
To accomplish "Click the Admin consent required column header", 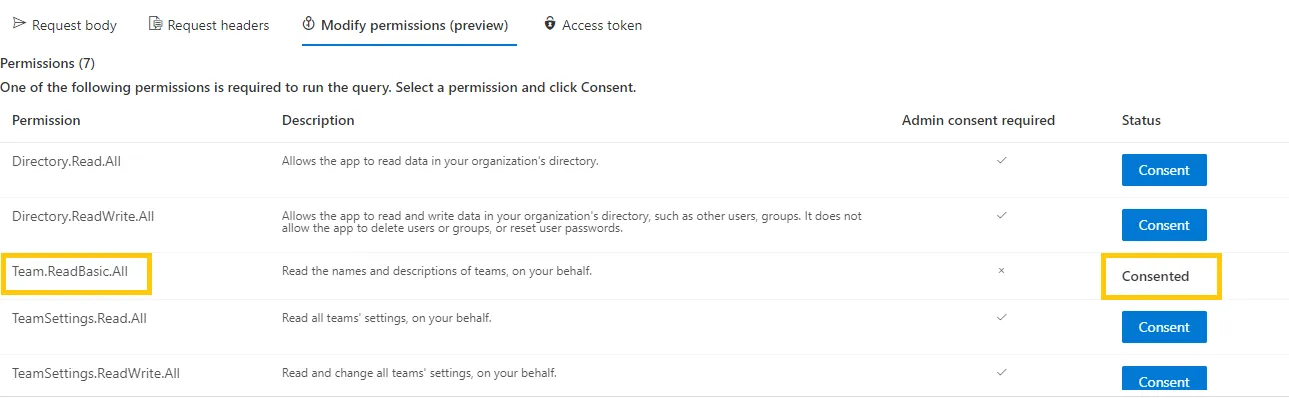I will point(978,120).
